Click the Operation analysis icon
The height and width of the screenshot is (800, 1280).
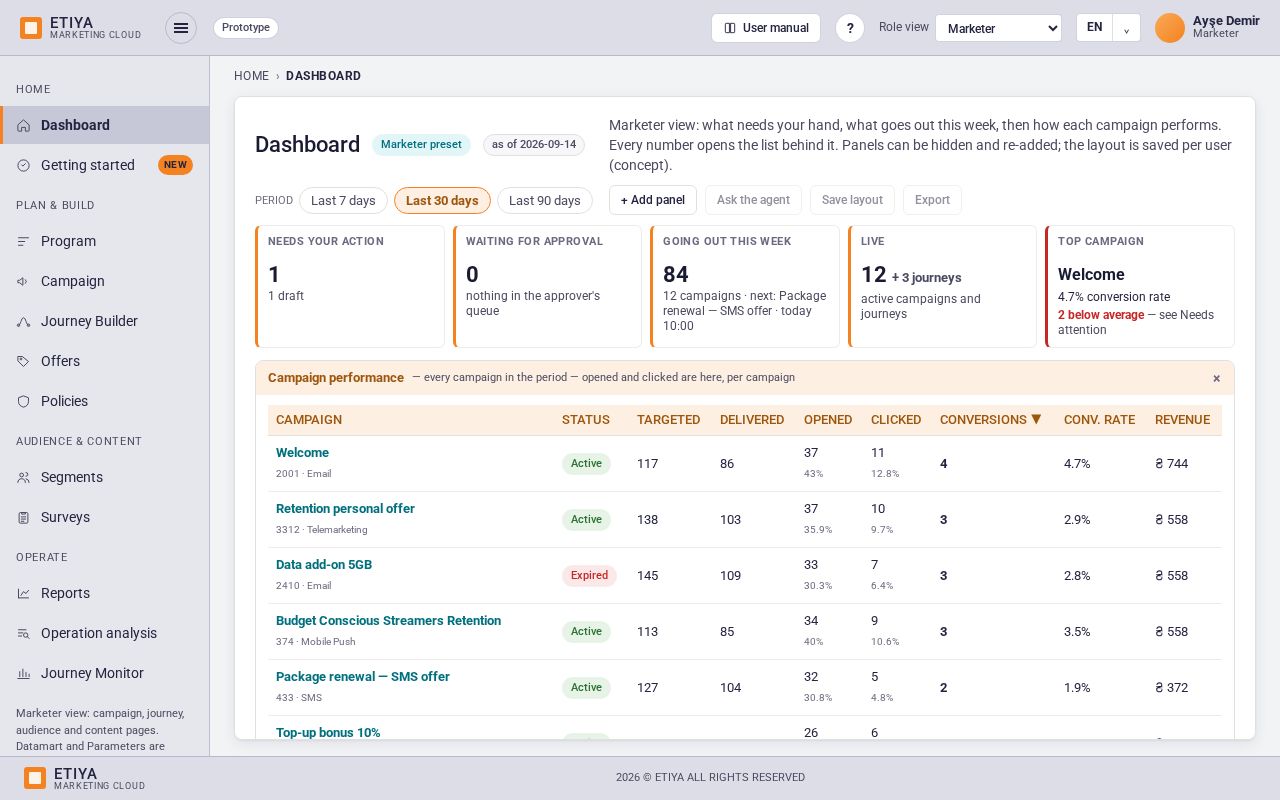coord(23,633)
